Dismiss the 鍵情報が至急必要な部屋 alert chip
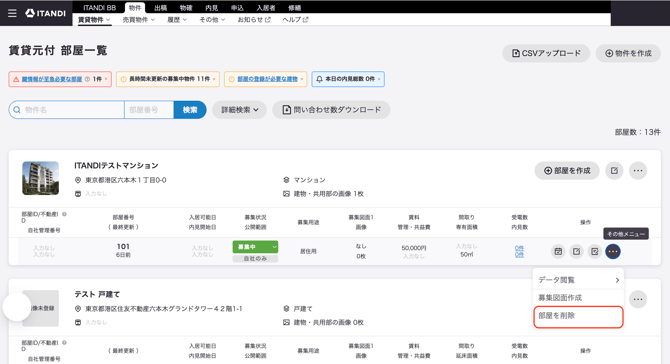 106,79
